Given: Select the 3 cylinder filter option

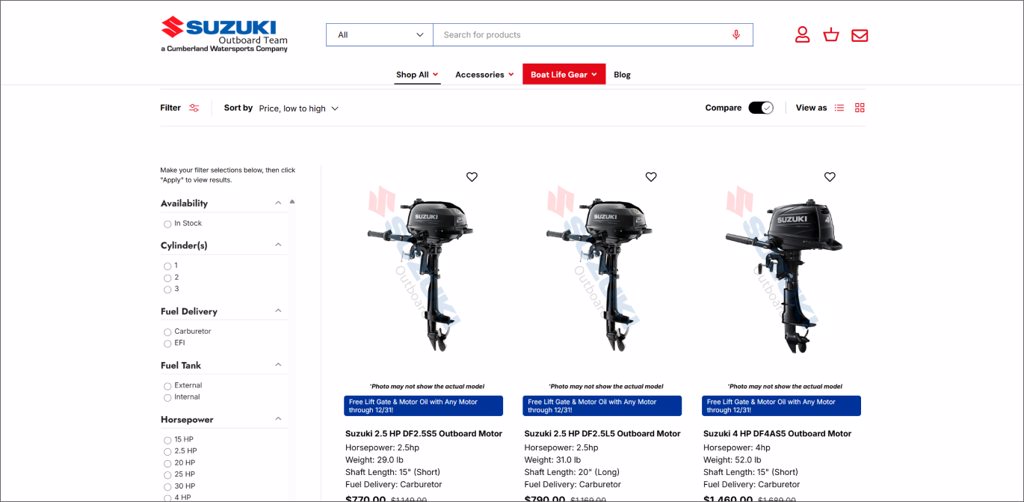Looking at the screenshot, I should 168,289.
